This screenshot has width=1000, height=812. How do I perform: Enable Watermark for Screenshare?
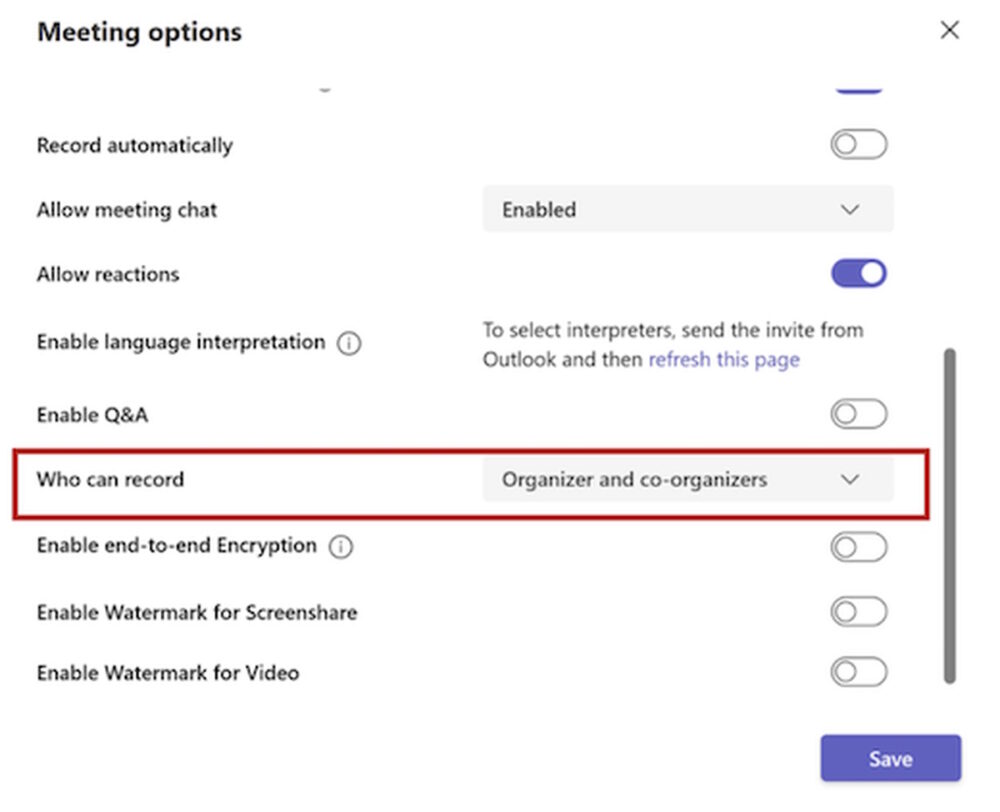858,612
